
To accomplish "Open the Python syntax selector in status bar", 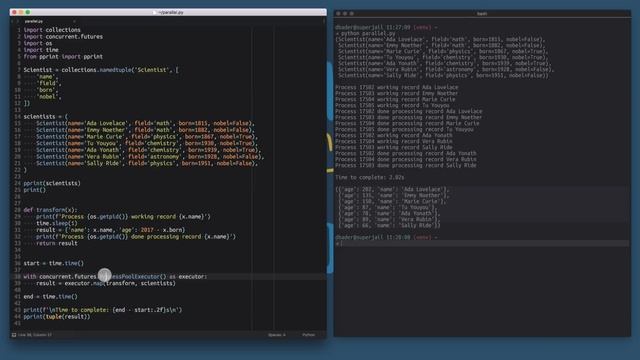I will tap(309, 335).
